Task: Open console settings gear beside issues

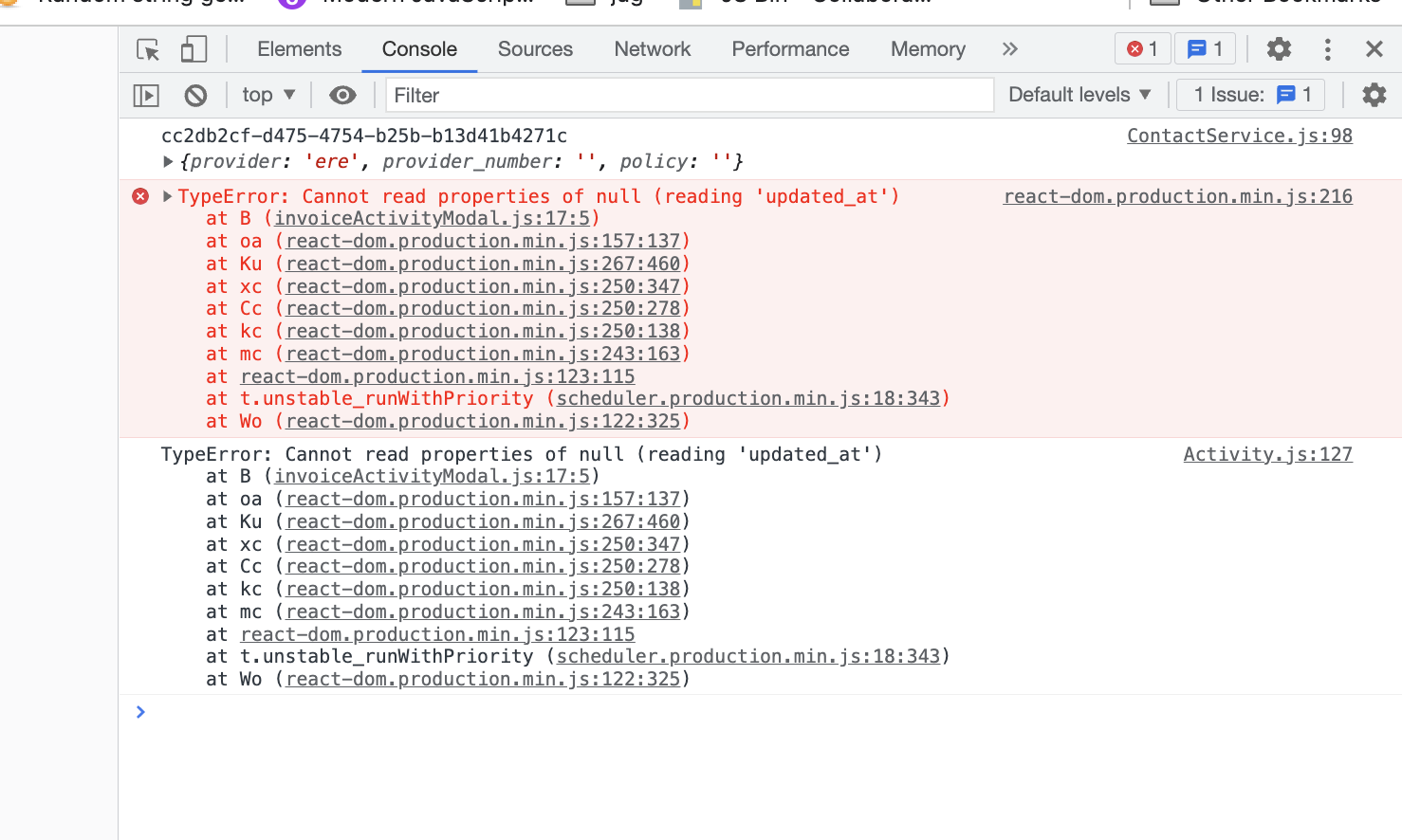Action: click(1374, 95)
